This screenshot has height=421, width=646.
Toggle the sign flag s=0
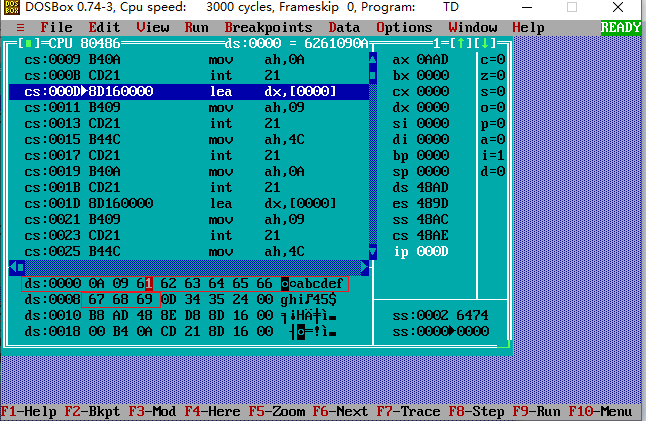(493, 91)
